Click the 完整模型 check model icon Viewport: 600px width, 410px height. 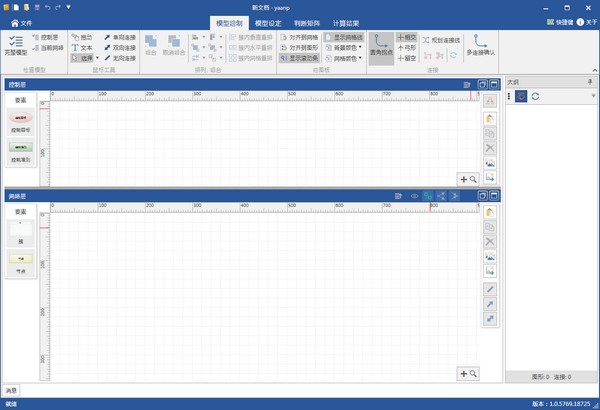click(17, 45)
